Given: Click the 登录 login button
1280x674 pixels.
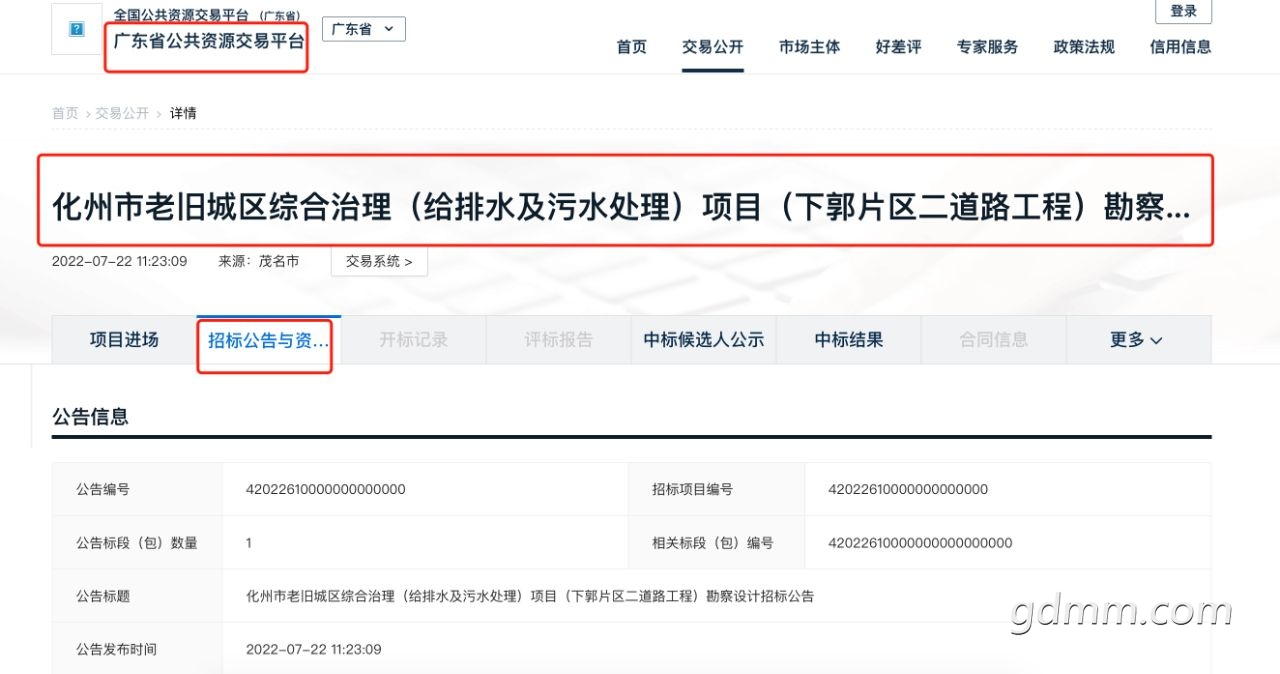Looking at the screenshot, I should tap(1183, 11).
